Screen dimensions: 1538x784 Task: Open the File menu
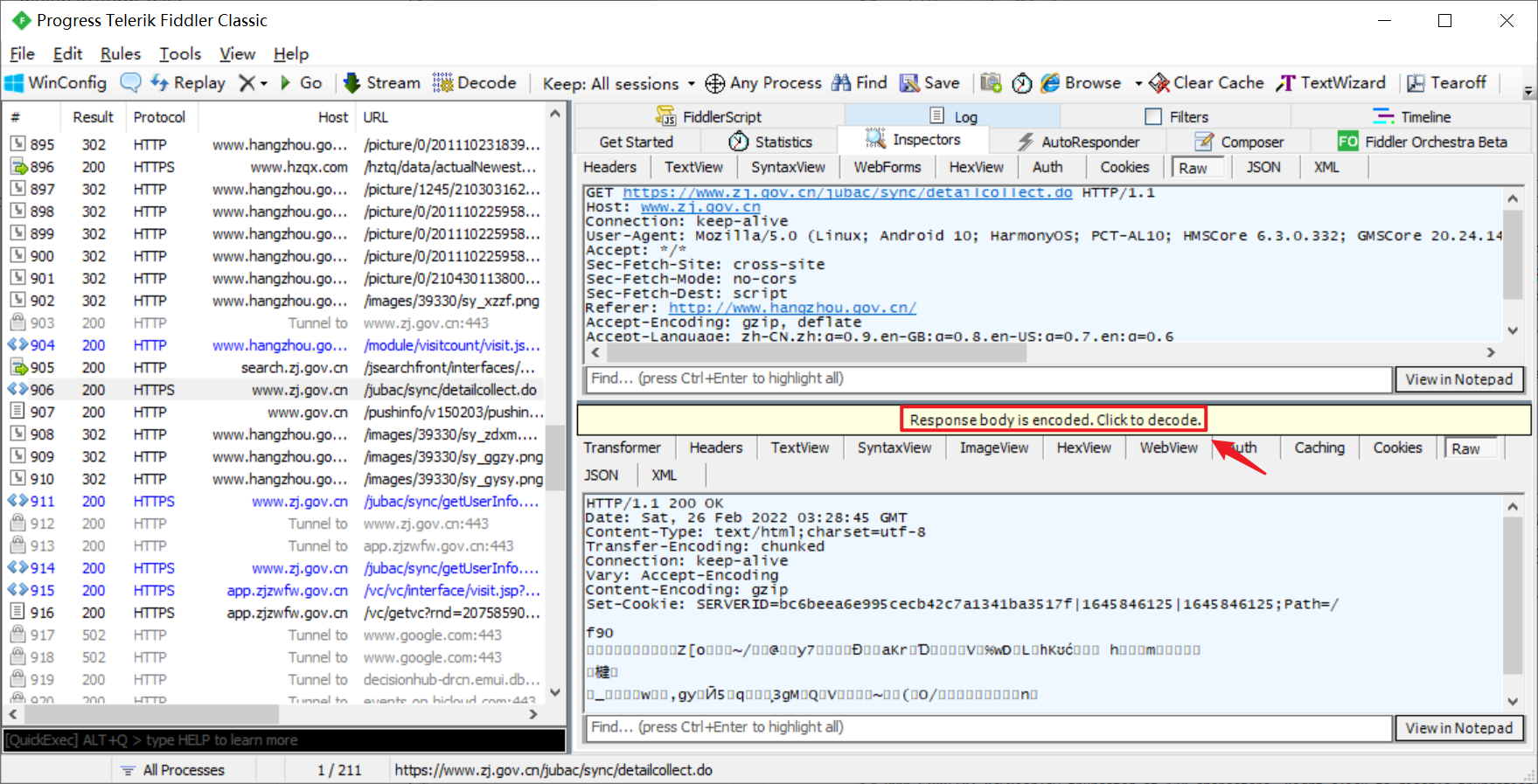pos(22,54)
